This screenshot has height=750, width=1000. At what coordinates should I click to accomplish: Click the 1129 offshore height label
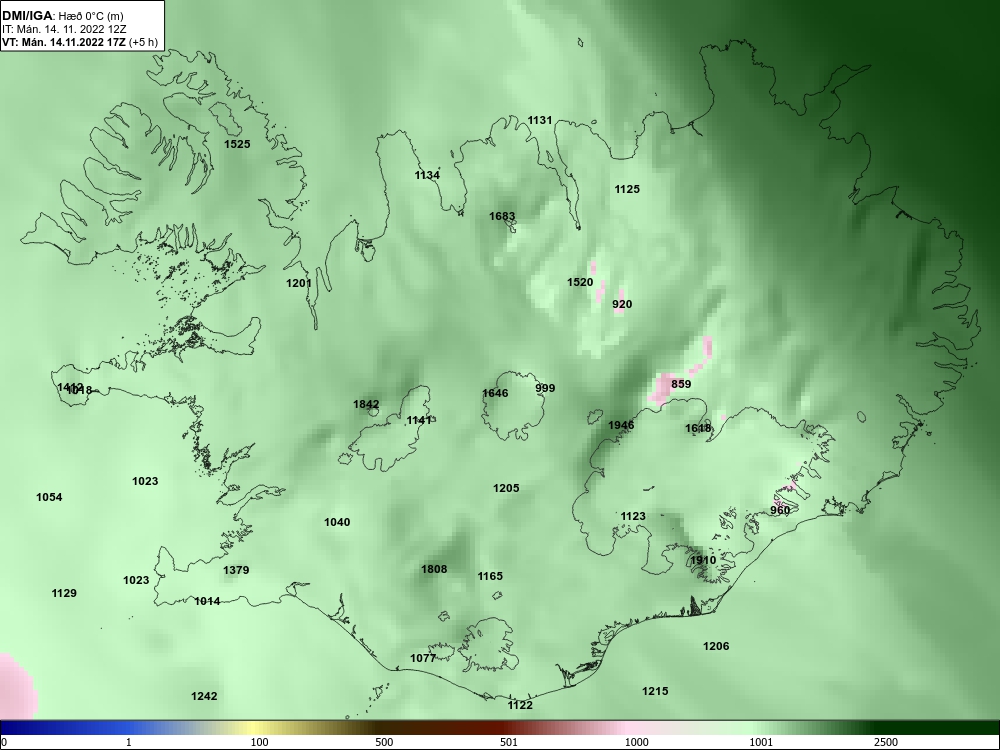pyautogui.click(x=64, y=593)
